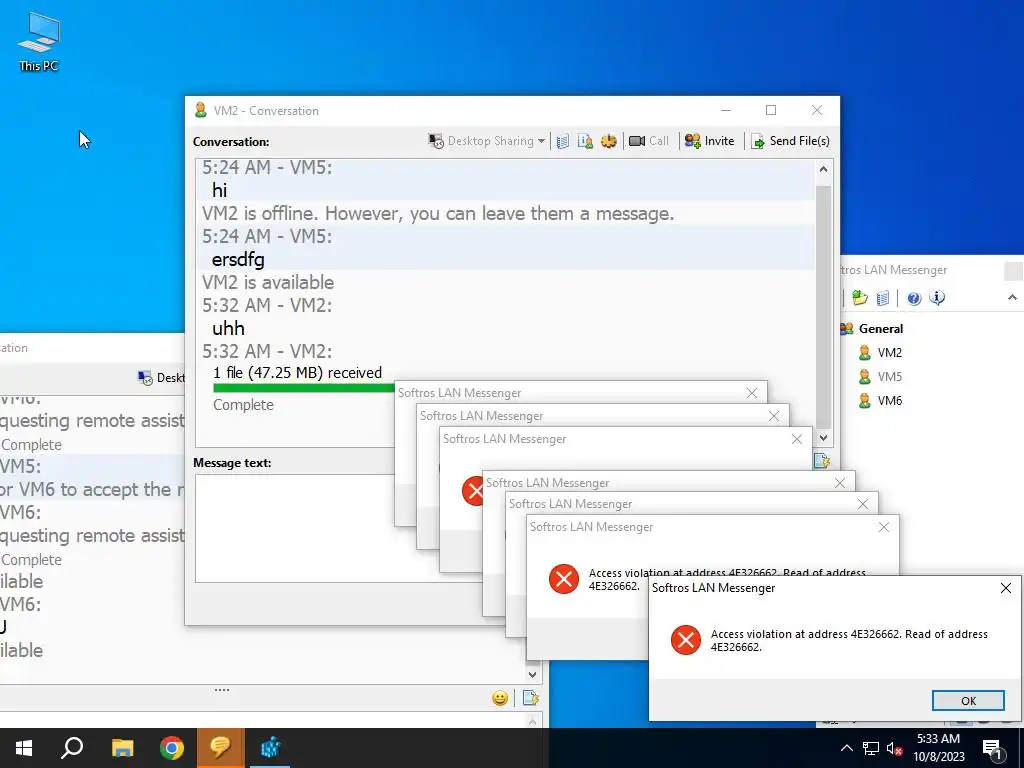Image resolution: width=1024 pixels, height=768 pixels.
Task: Collapse the messenger toolbar with up chevron
Action: click(1012, 298)
